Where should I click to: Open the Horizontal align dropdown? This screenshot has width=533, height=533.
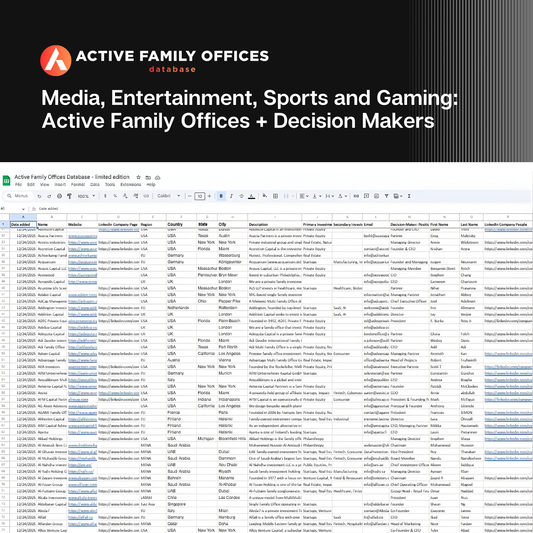point(304,196)
